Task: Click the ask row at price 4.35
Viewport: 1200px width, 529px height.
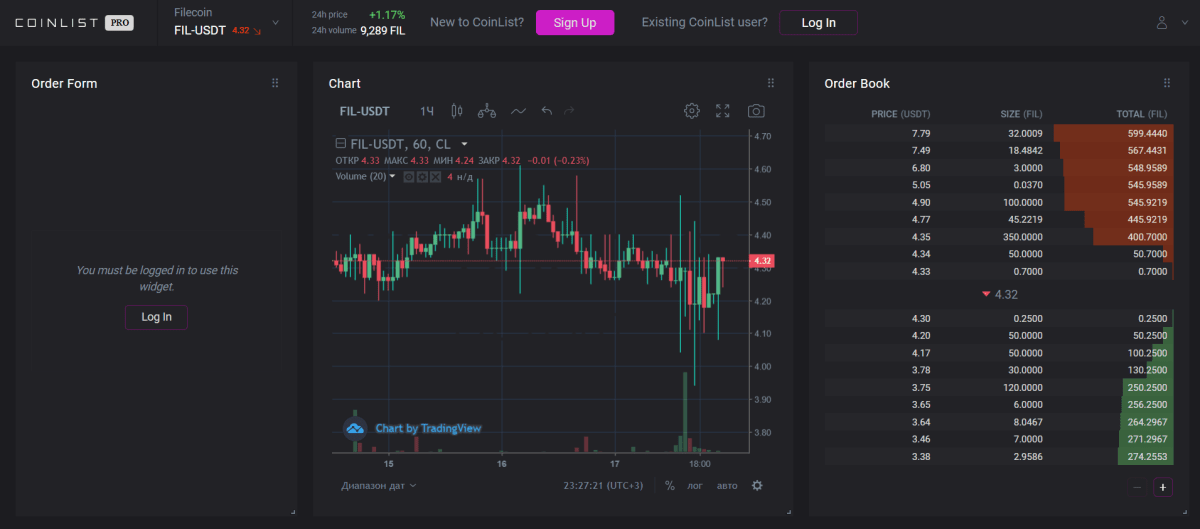Action: pyautogui.click(x=998, y=237)
